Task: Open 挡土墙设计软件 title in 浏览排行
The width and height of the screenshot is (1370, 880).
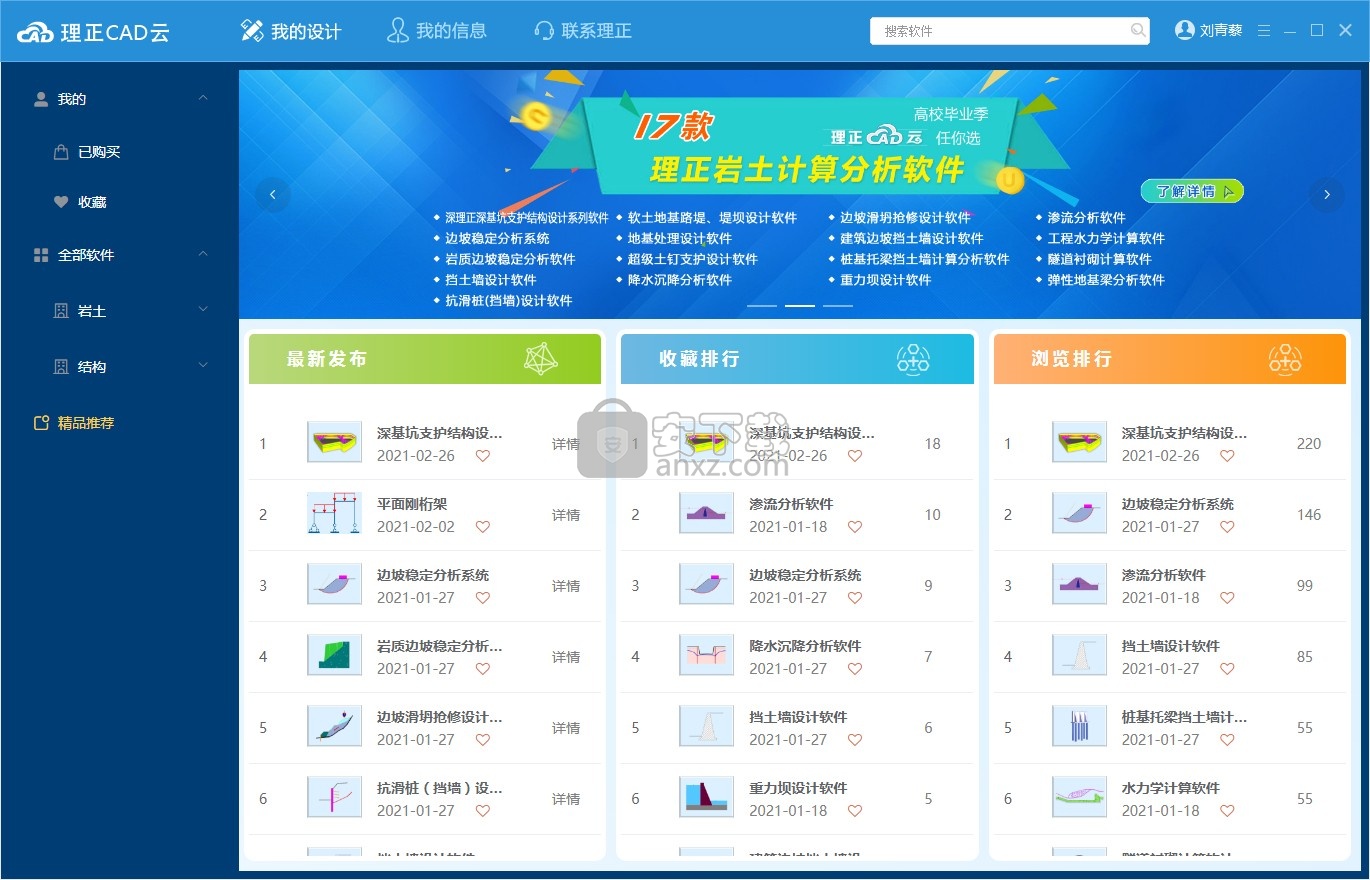Action: pyautogui.click(x=1170, y=646)
